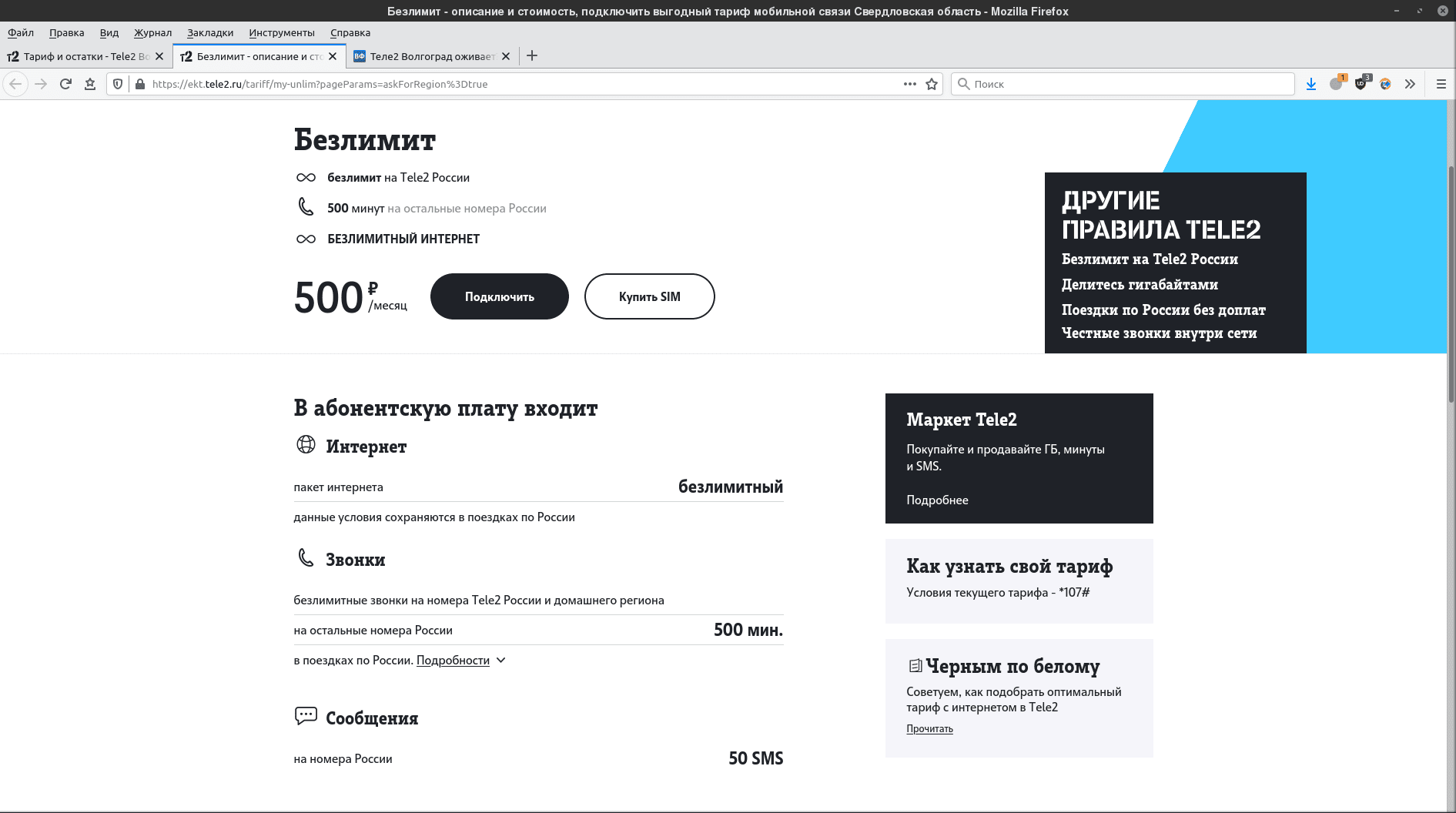Image resolution: width=1456 pixels, height=813 pixels.
Task: Open the round orange-blue extension icon
Action: (x=1385, y=84)
